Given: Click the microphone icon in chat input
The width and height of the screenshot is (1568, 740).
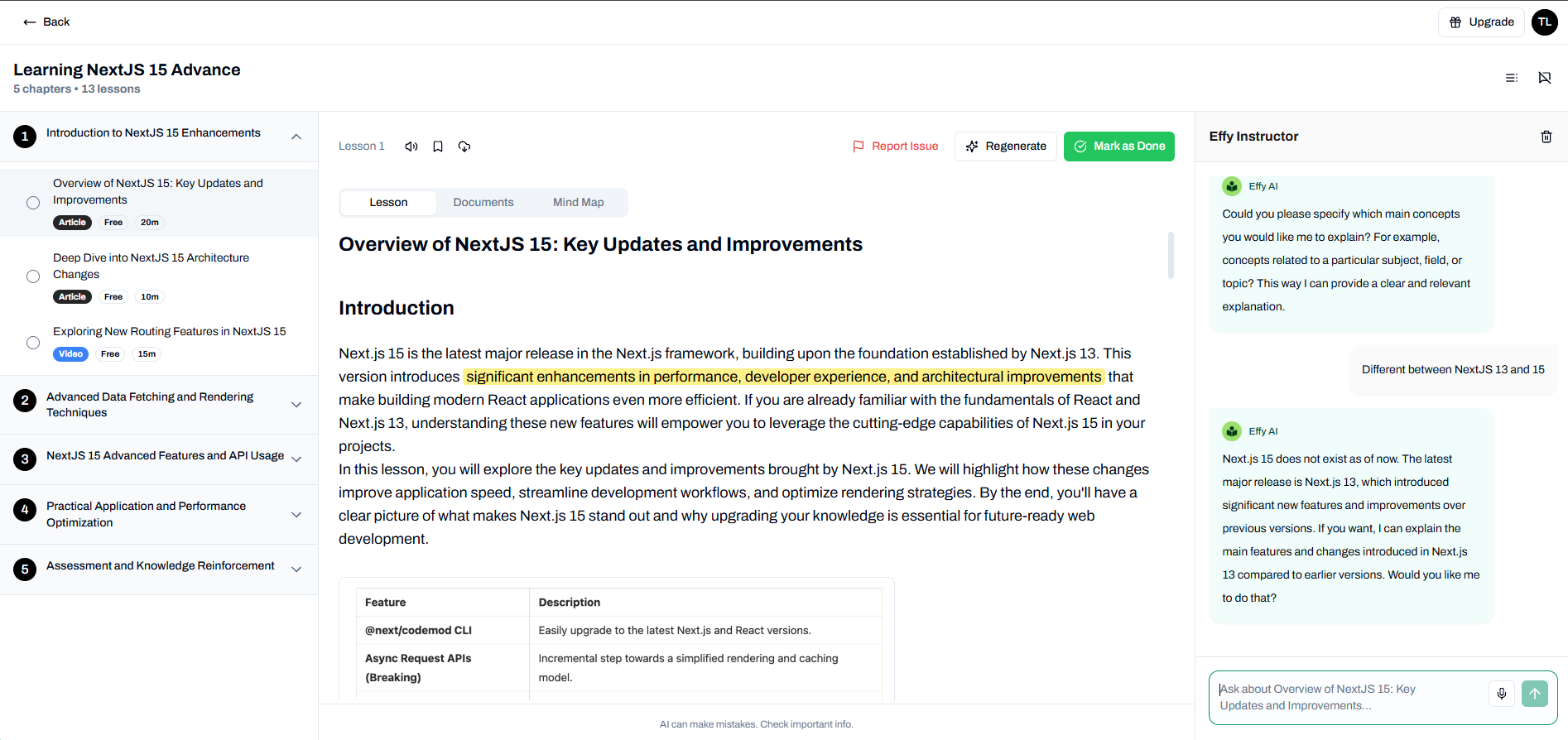Looking at the screenshot, I should coord(1502,694).
